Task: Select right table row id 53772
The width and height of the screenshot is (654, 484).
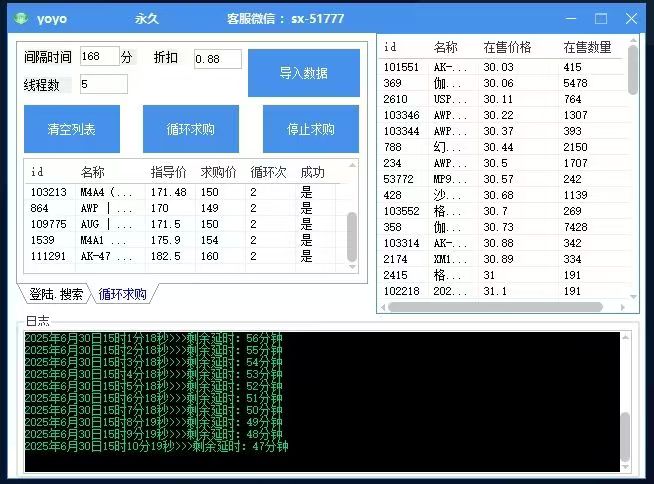Action: [503, 179]
